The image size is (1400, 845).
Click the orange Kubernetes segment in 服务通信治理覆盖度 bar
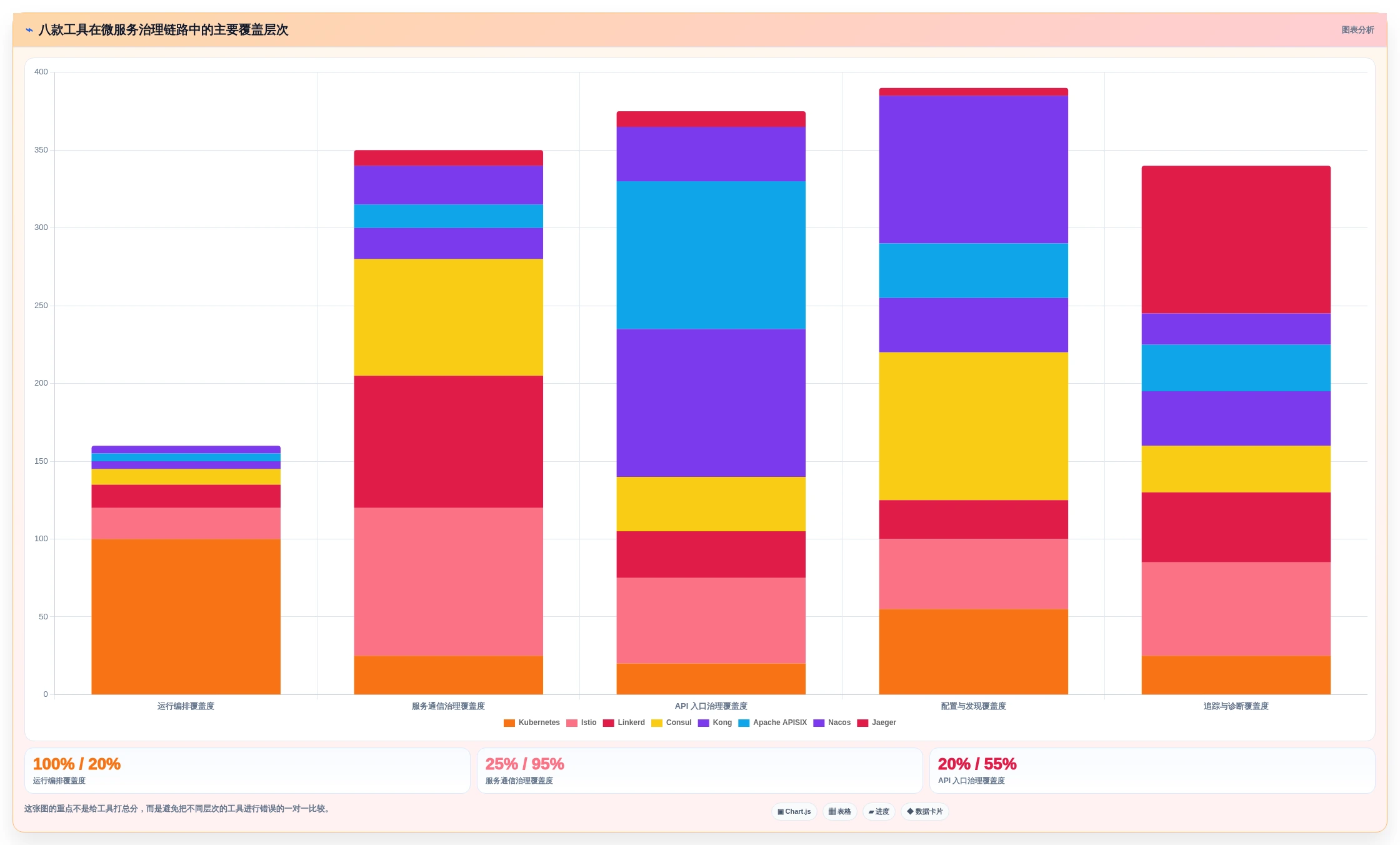point(449,675)
